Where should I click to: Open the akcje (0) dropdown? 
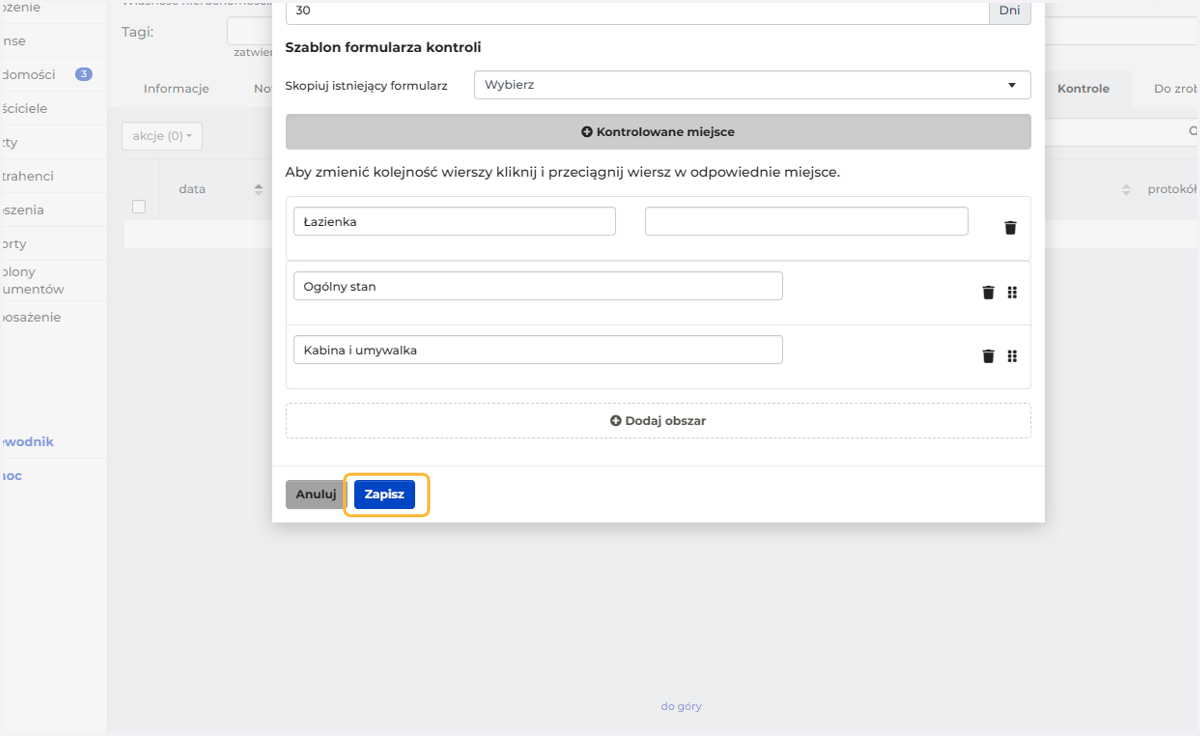[162, 136]
